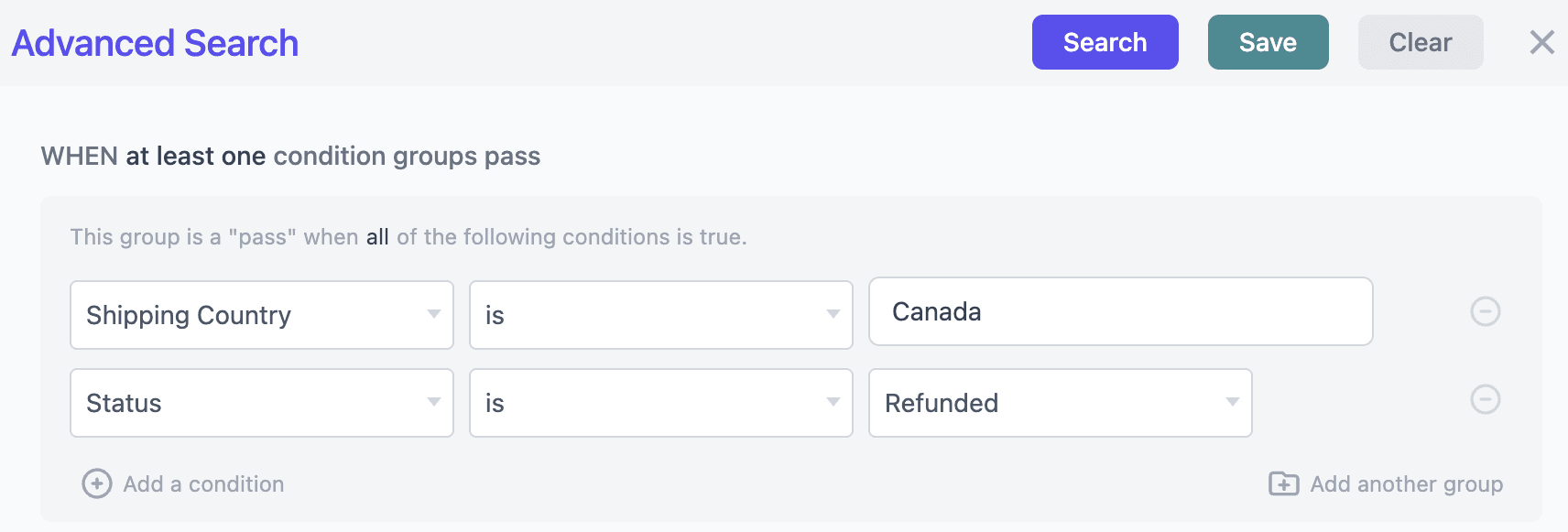Expand the "is" operator for Status
This screenshot has width=1568, height=532.
(660, 403)
